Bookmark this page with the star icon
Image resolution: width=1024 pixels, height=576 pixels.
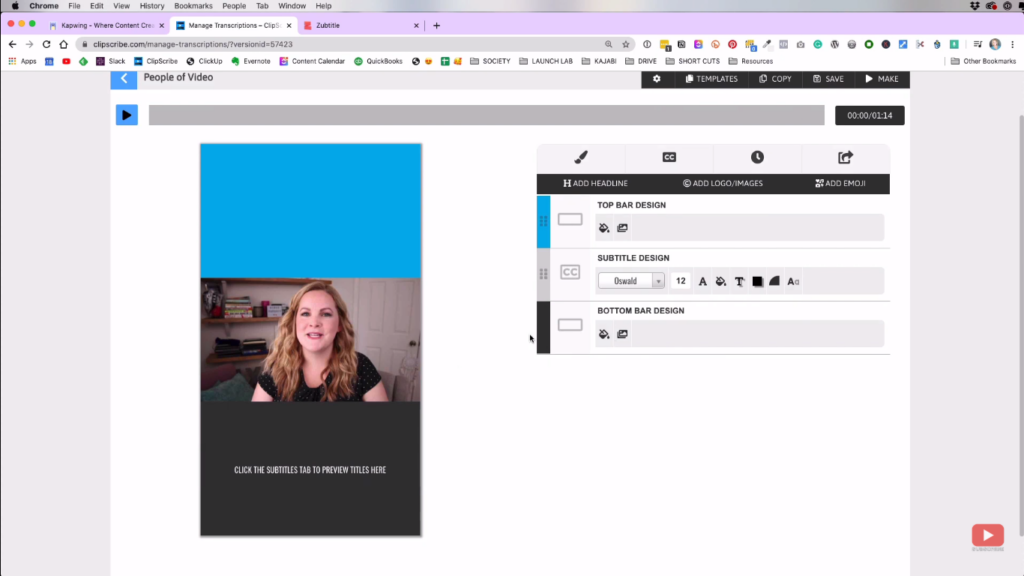(x=626, y=44)
